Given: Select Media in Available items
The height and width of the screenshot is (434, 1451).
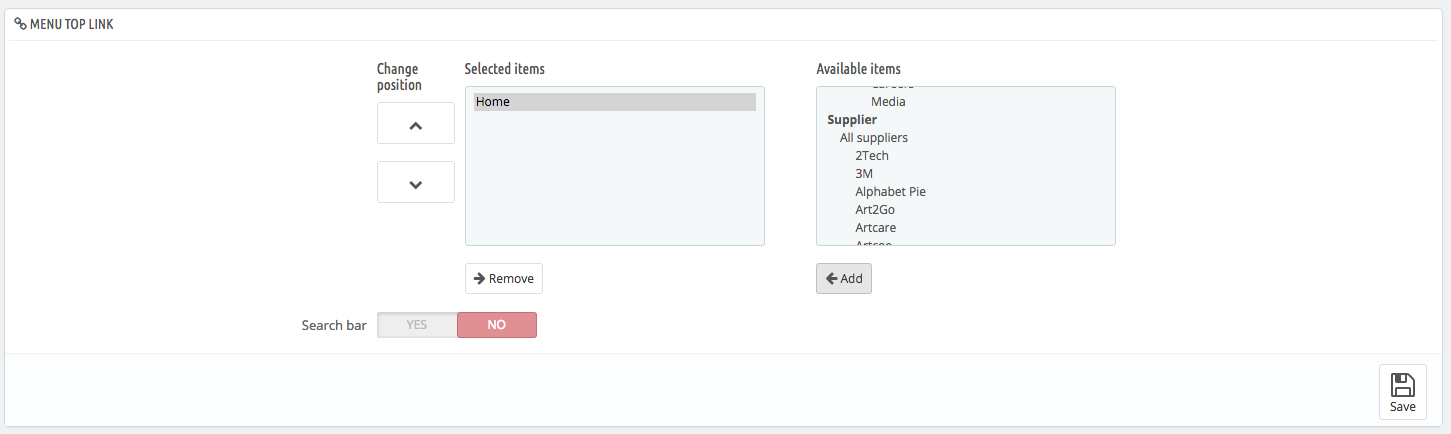Looking at the screenshot, I should [888, 102].
